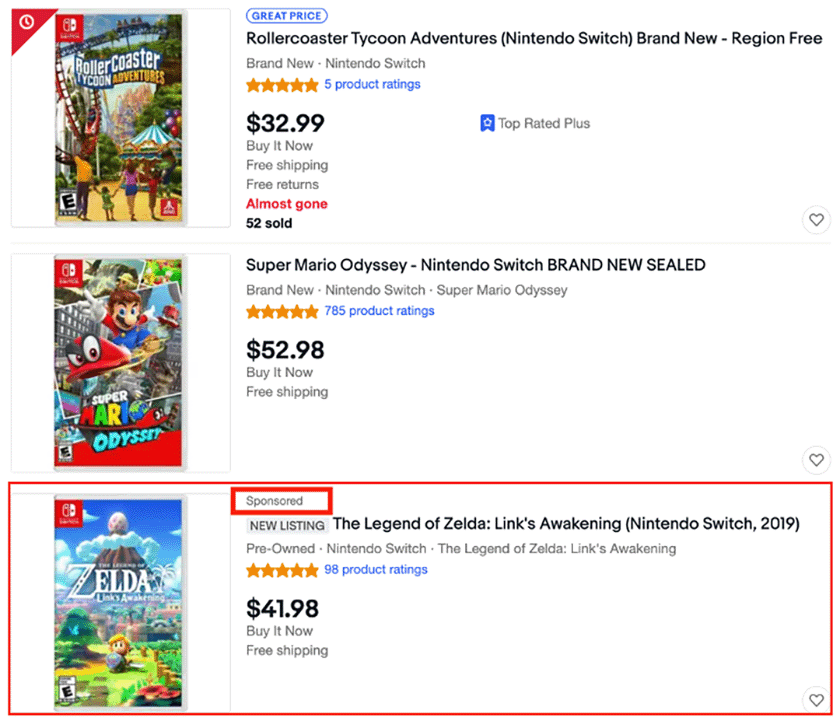View the 5 product ratings link
This screenshot has width=840, height=721.
pos(372,85)
